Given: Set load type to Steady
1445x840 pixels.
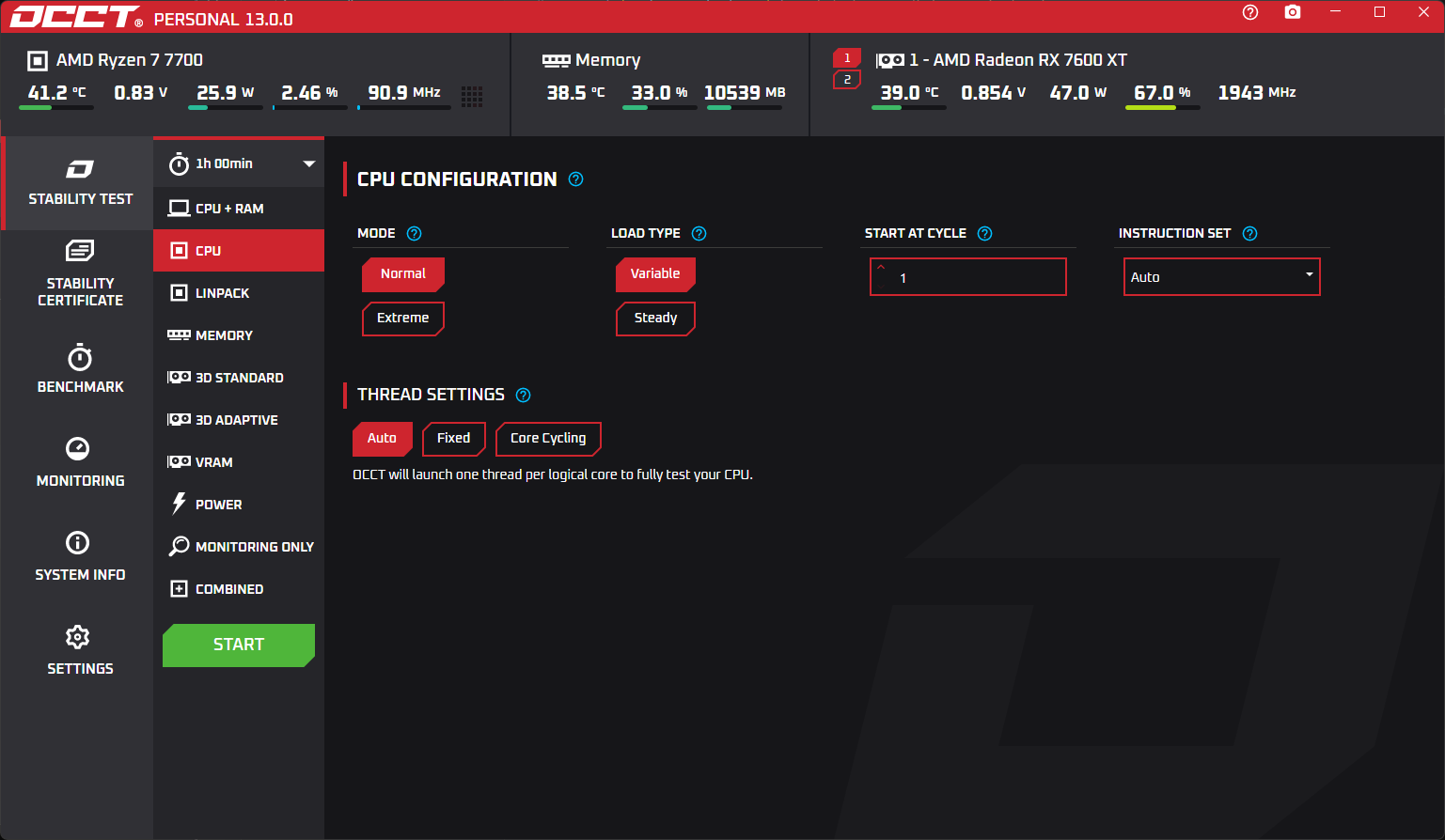Looking at the screenshot, I should [655, 319].
